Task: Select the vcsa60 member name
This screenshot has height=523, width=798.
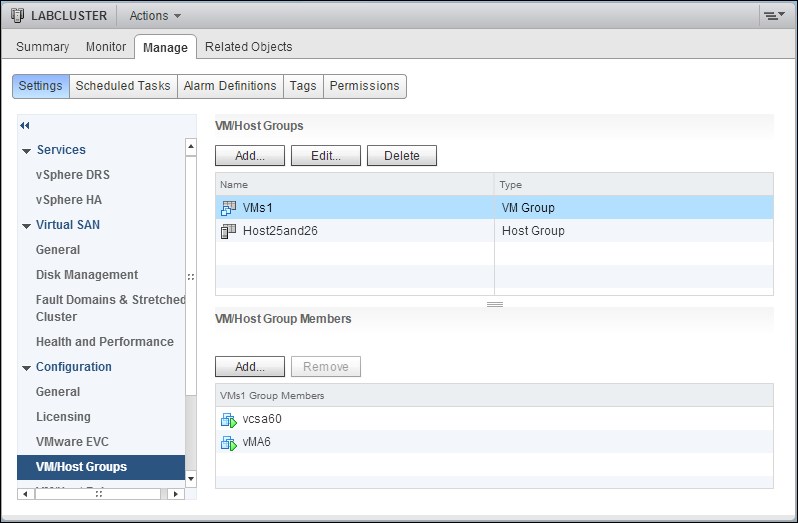Action: 262,419
